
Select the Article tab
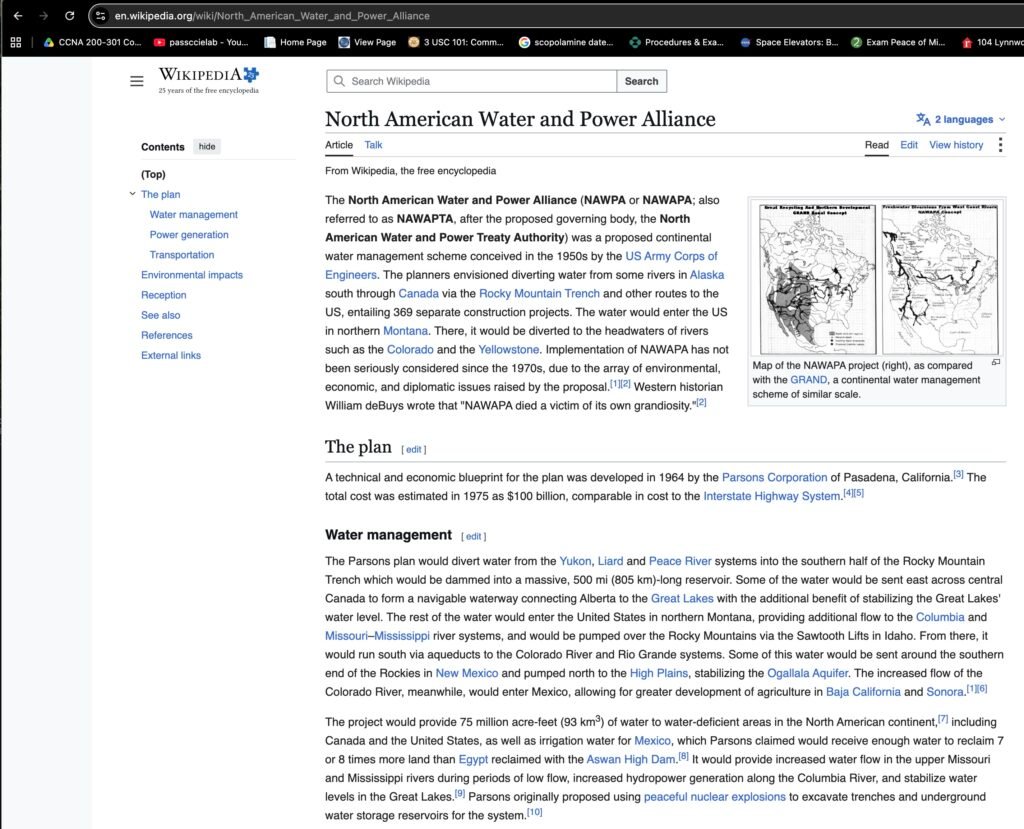(x=339, y=145)
